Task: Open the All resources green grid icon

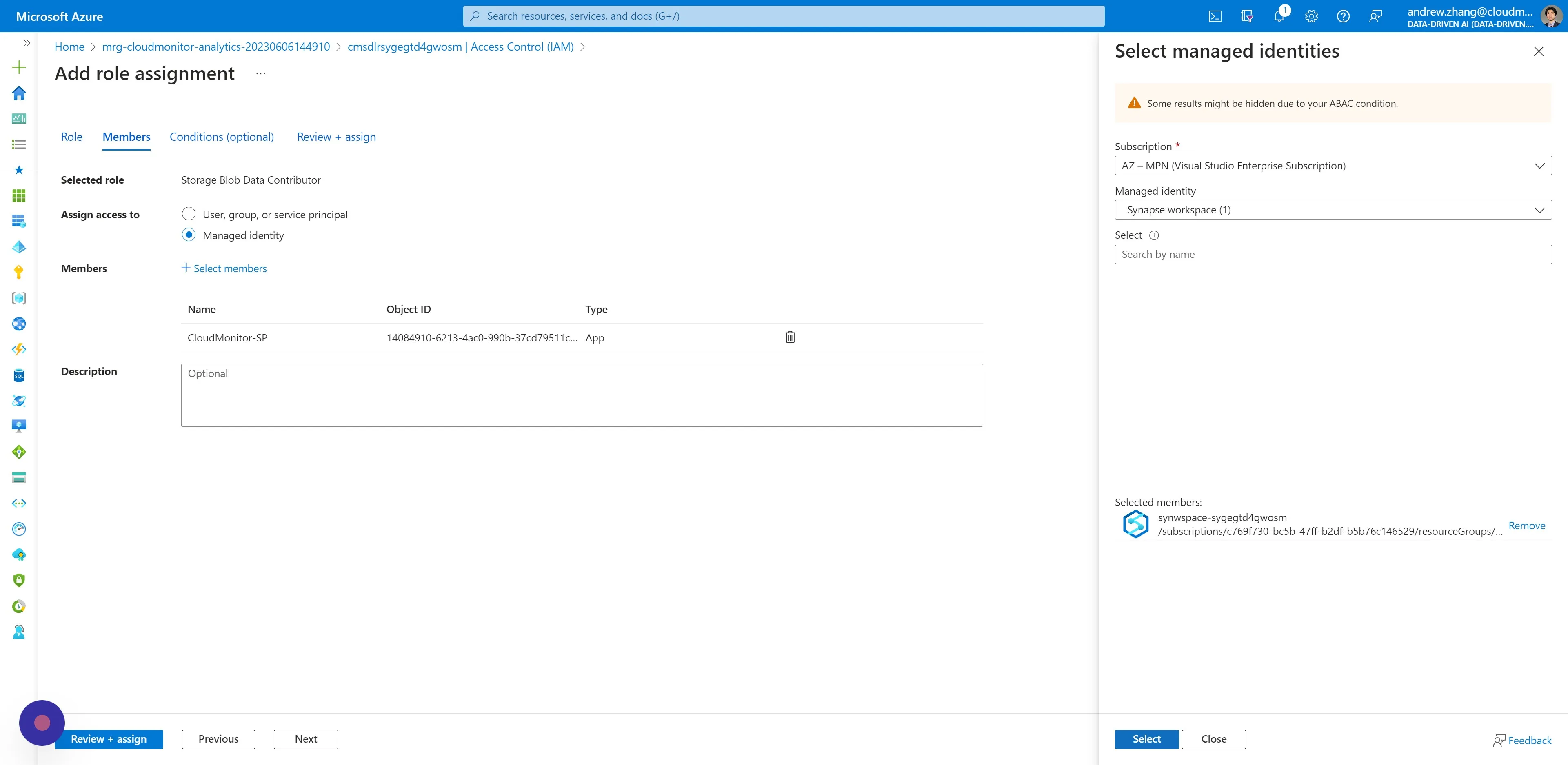Action: (19, 195)
